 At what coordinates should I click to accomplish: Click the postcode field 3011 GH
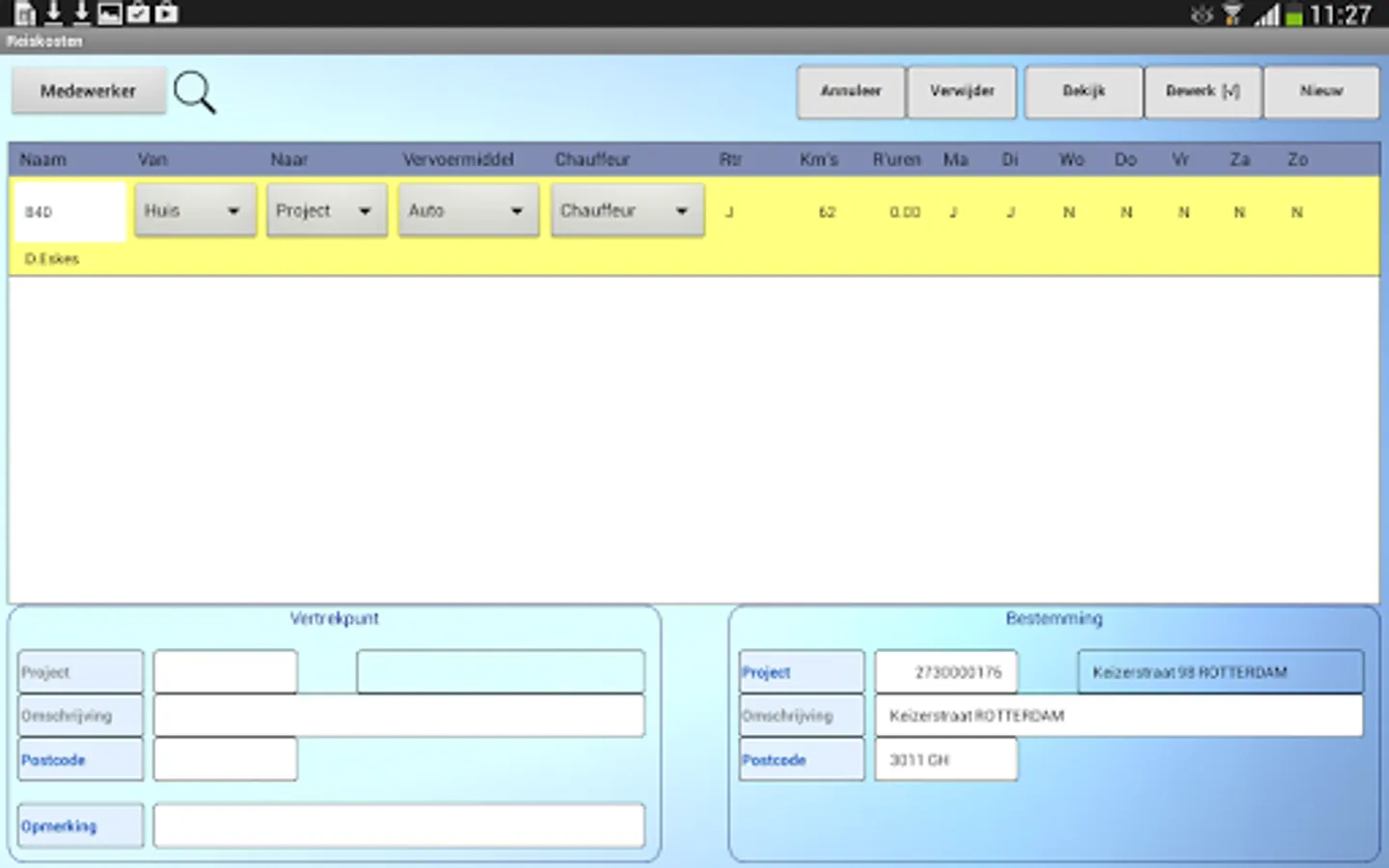point(946,760)
